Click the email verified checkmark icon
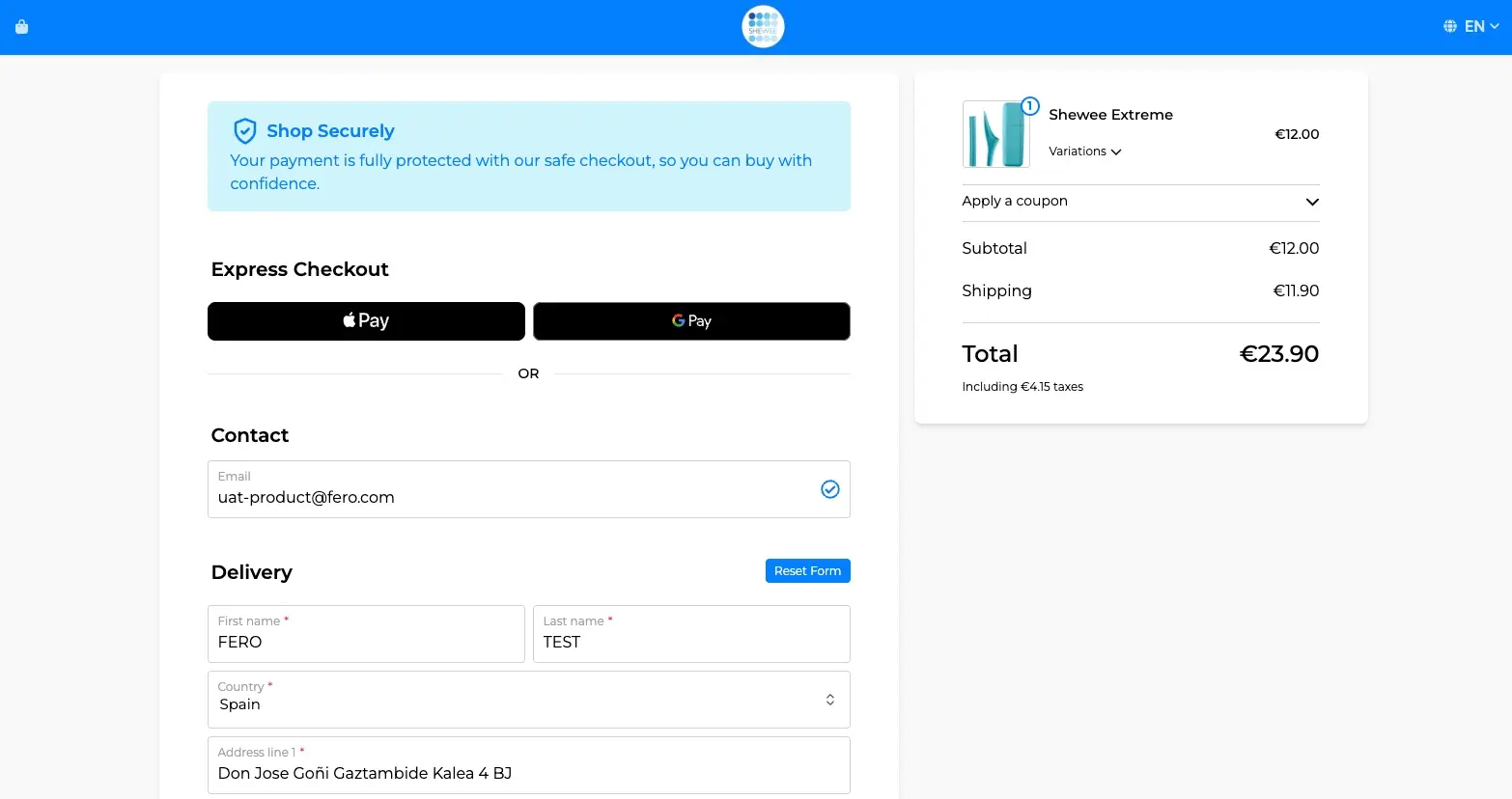Viewport: 1512px width, 799px height. 830,489
